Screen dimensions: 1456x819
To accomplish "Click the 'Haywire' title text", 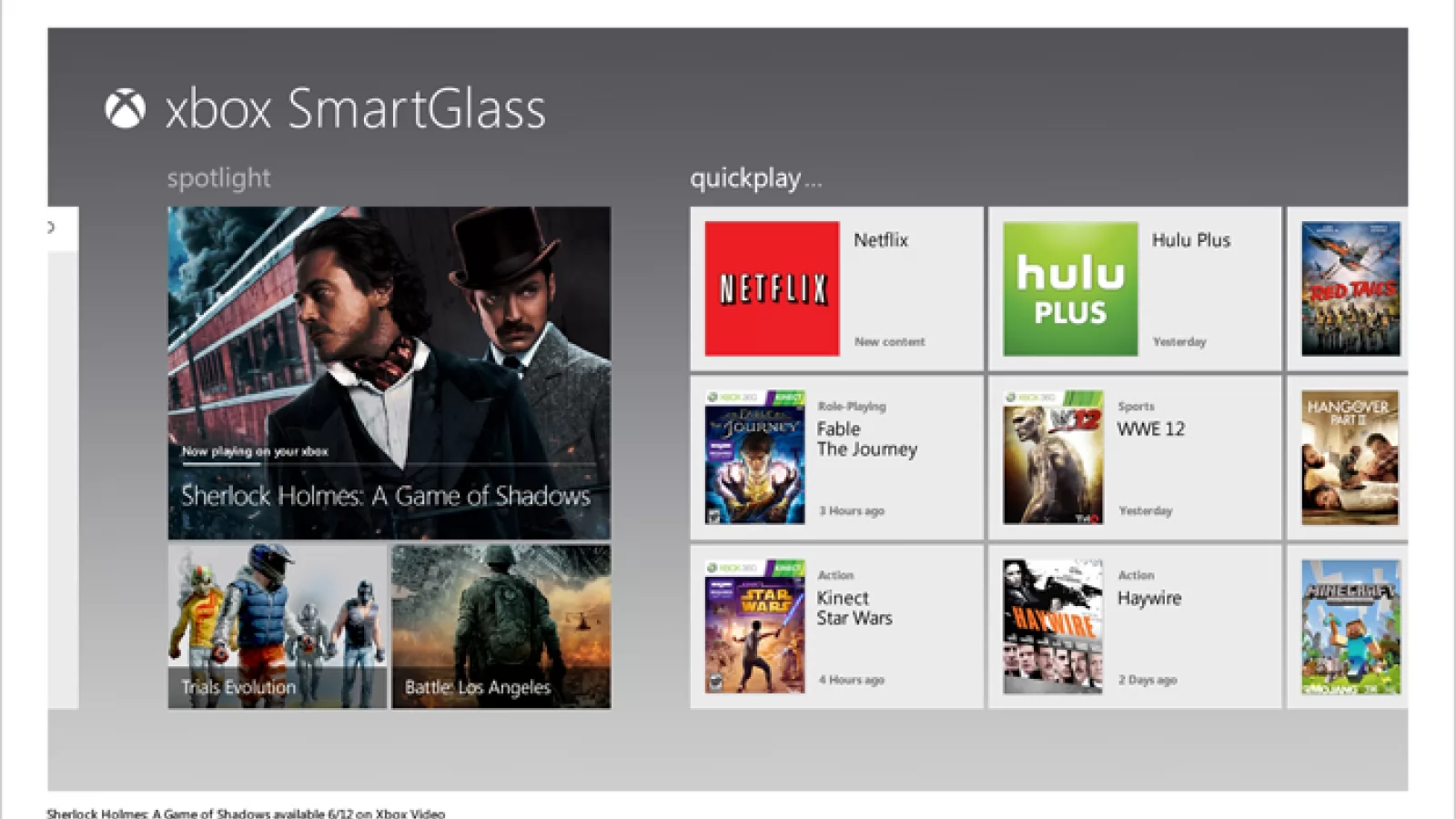I will coord(1149,598).
